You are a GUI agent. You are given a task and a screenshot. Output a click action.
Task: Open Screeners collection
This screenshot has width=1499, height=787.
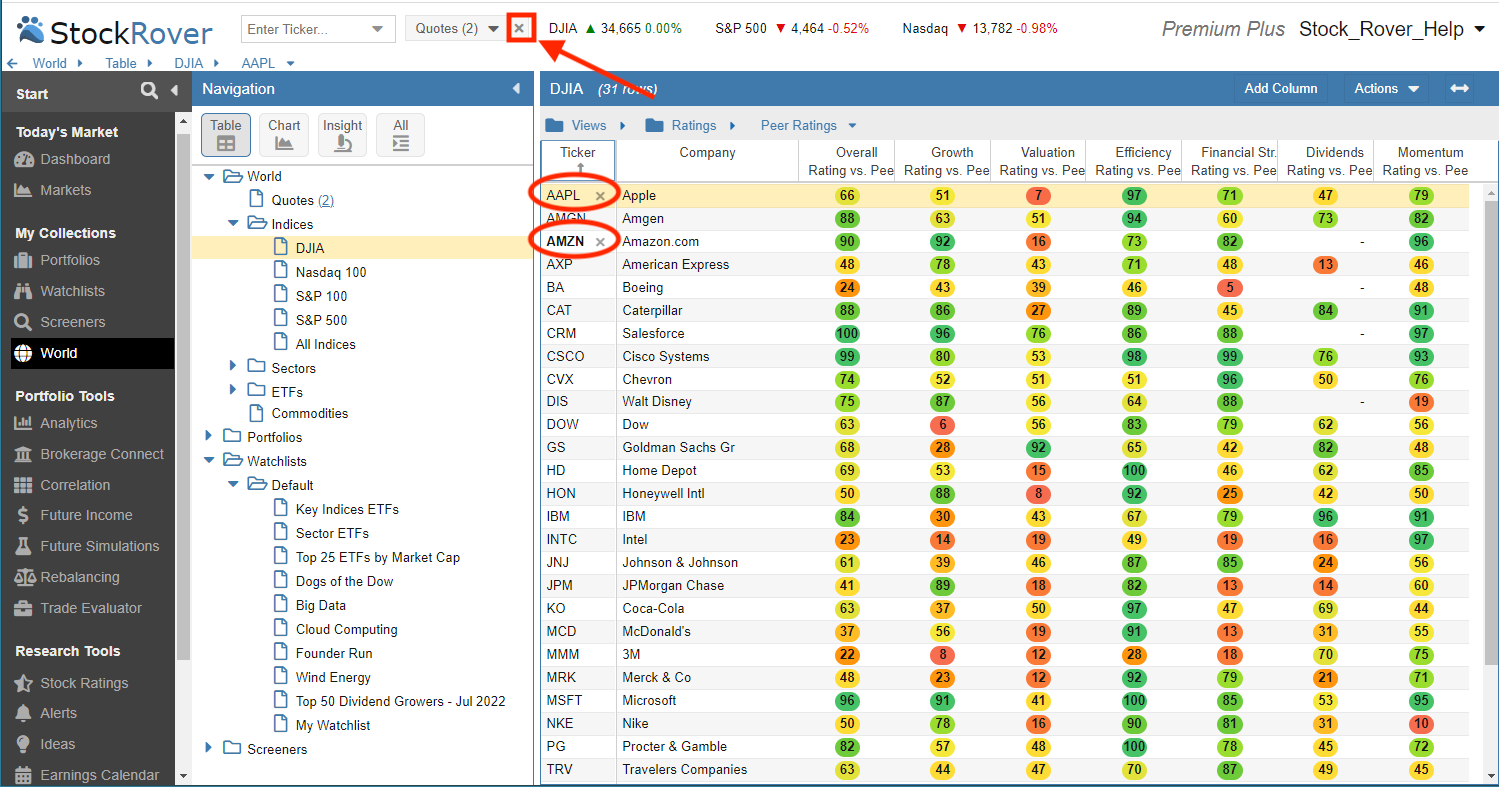(59, 322)
